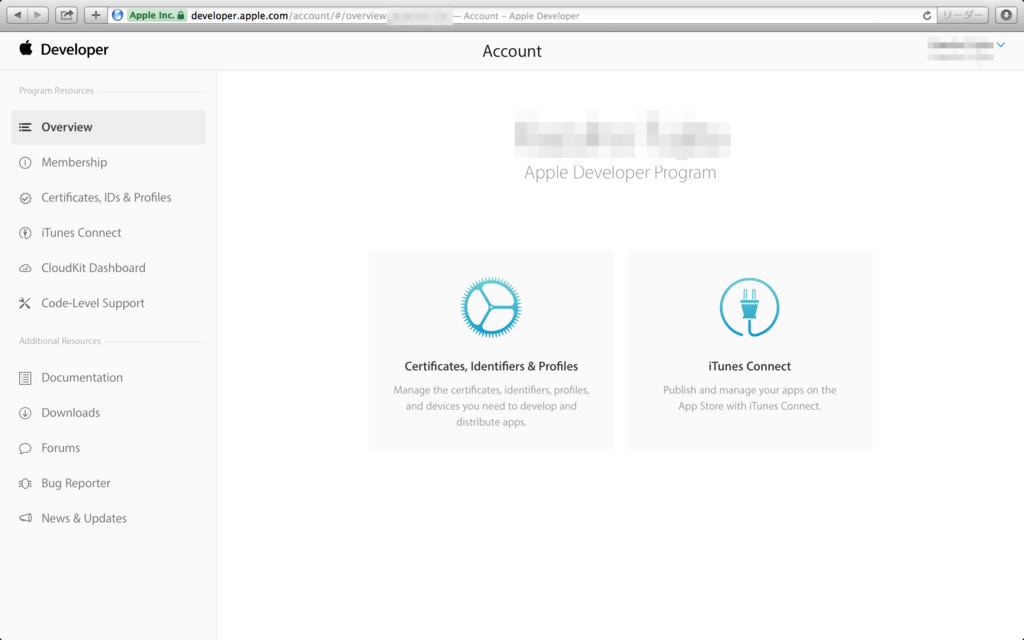1024x640 pixels.
Task: Click the Certificates, Identifiers & Profiles card title
Action: tap(491, 366)
